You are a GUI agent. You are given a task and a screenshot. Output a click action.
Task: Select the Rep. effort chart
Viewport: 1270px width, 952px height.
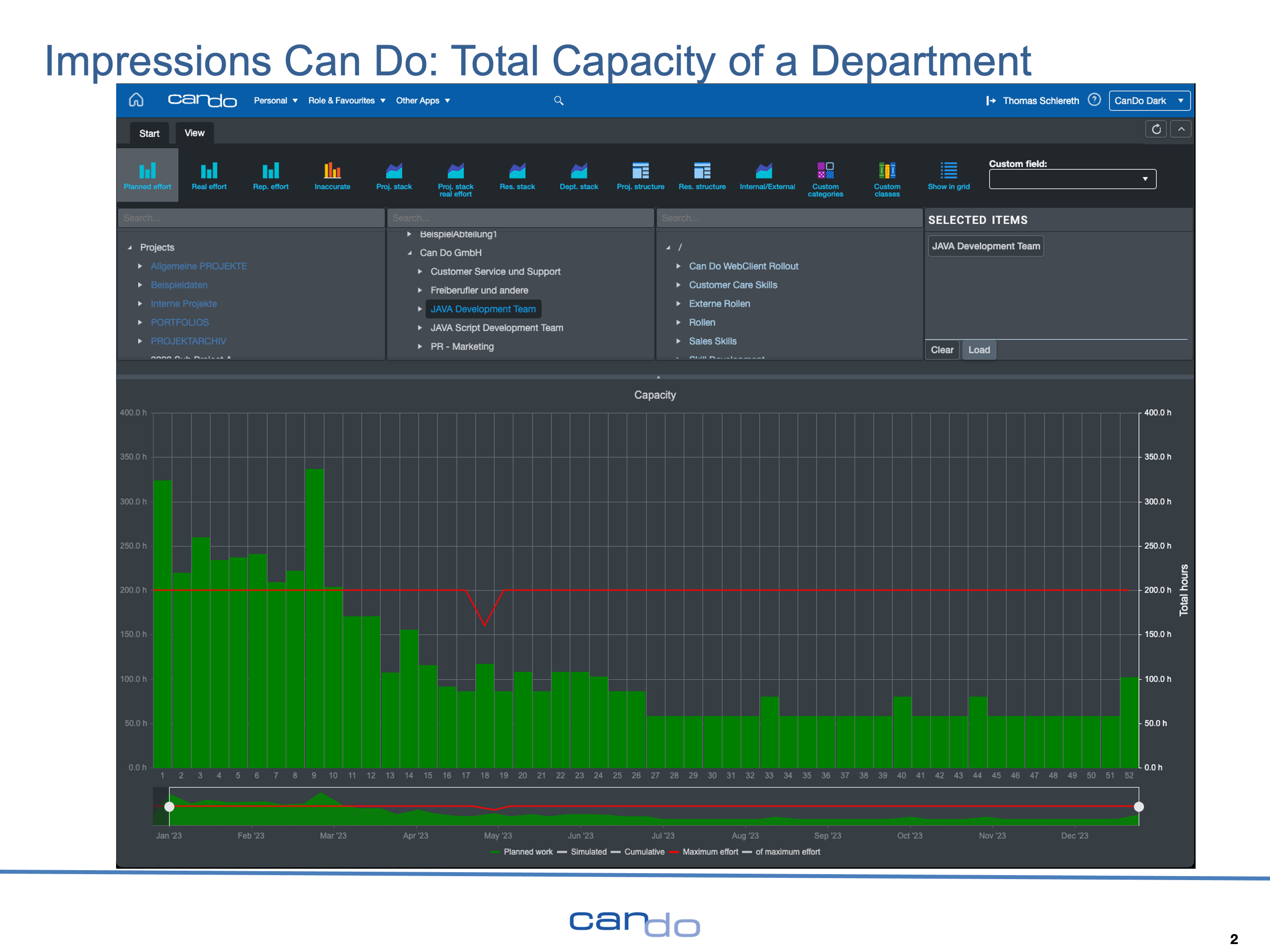tap(271, 176)
